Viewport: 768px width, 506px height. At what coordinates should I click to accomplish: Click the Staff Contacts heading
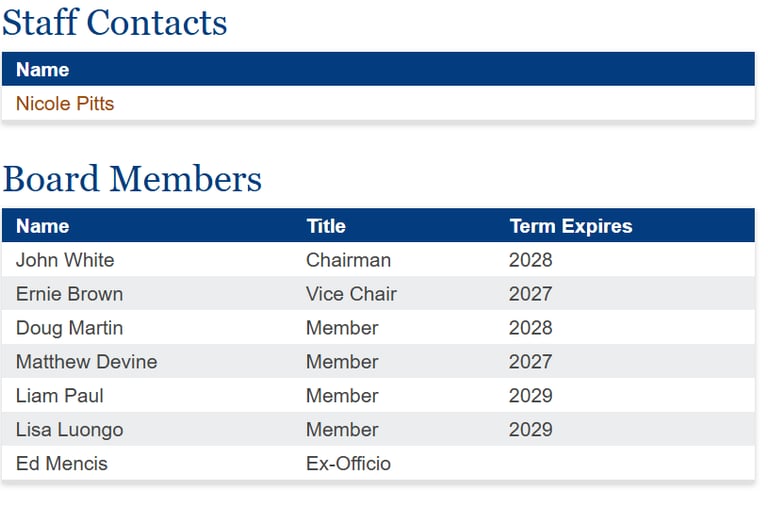coord(115,22)
